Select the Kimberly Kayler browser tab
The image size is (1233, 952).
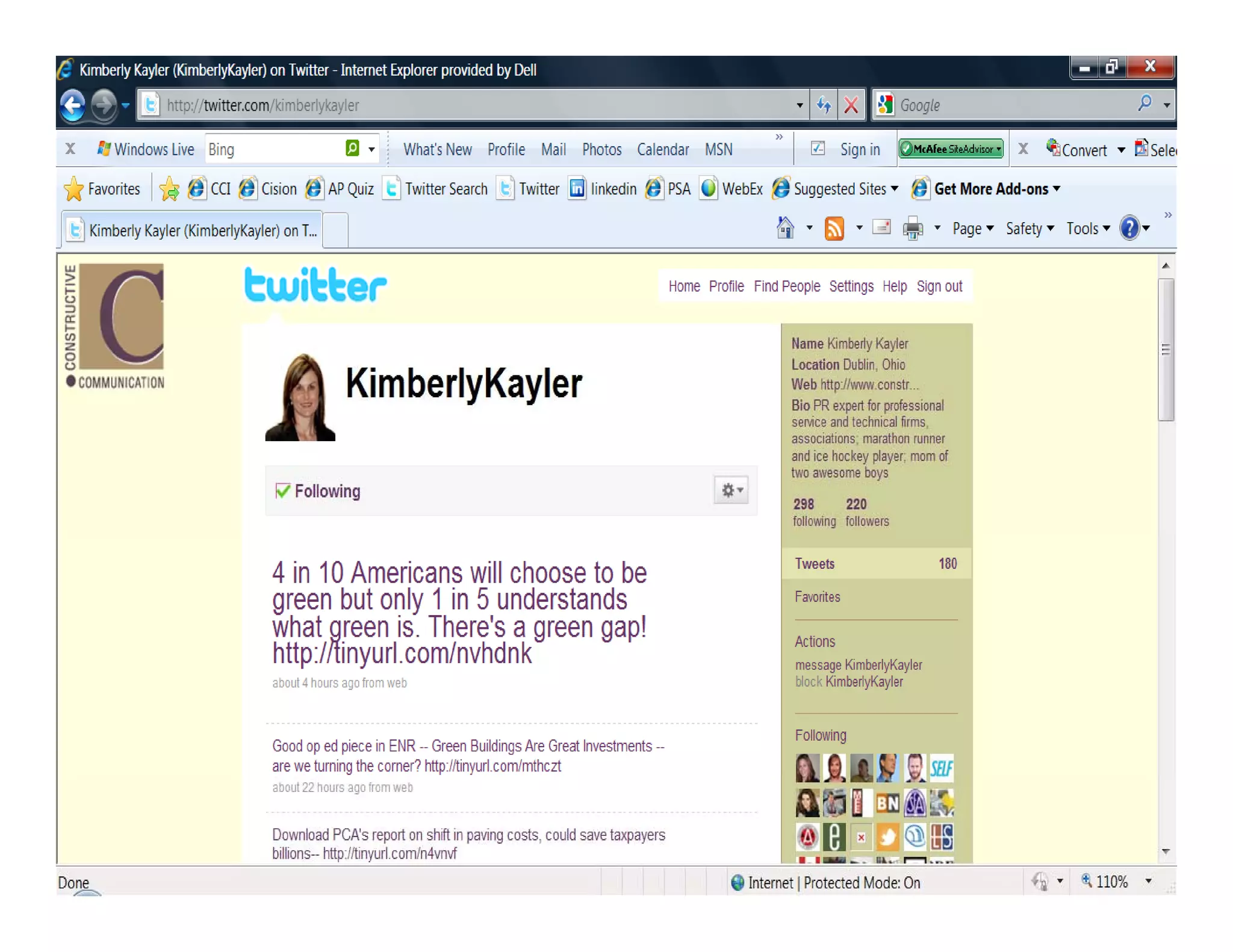pyautogui.click(x=193, y=230)
